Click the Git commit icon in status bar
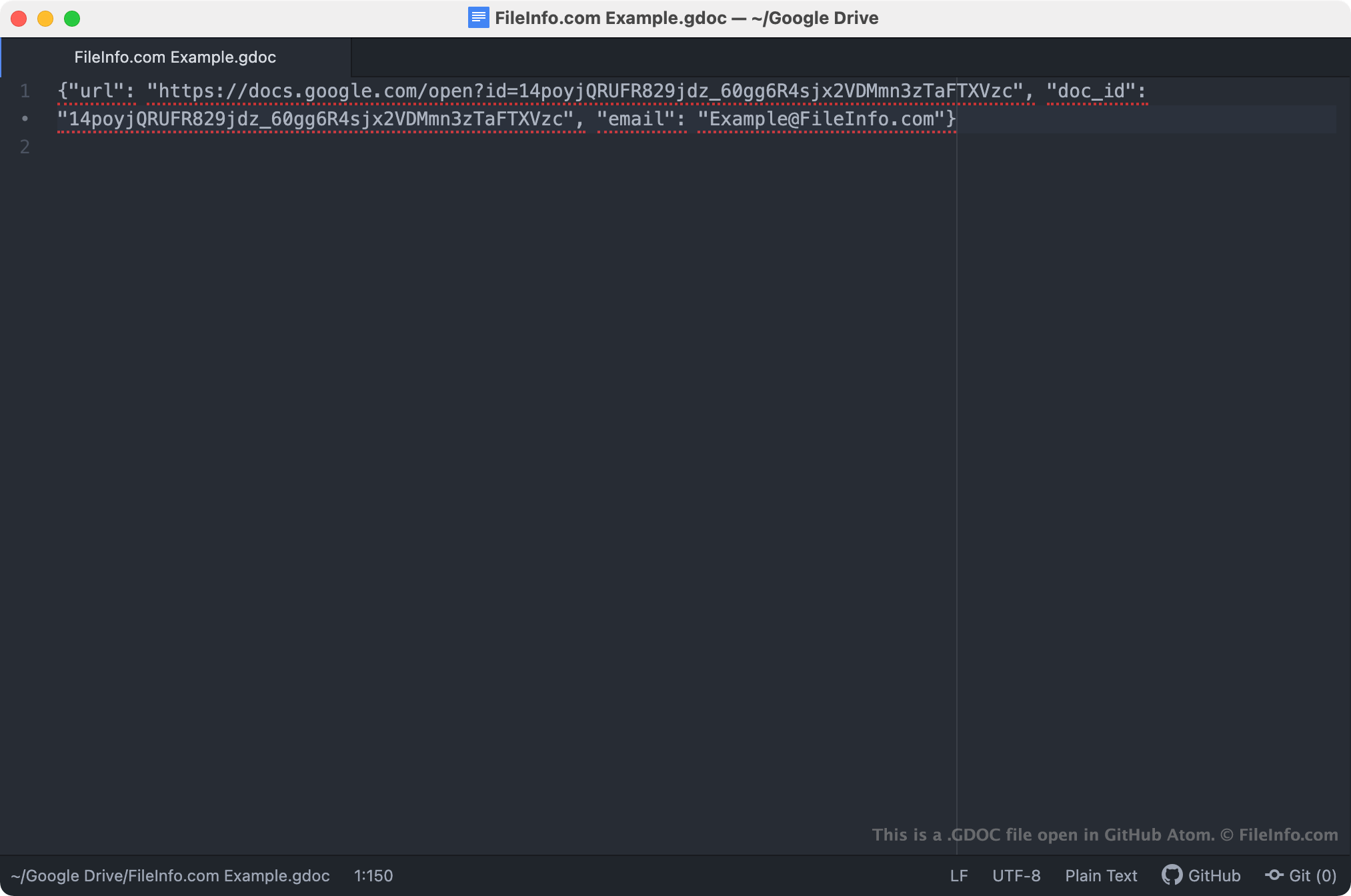This screenshot has height=896, width=1351. click(x=1274, y=875)
